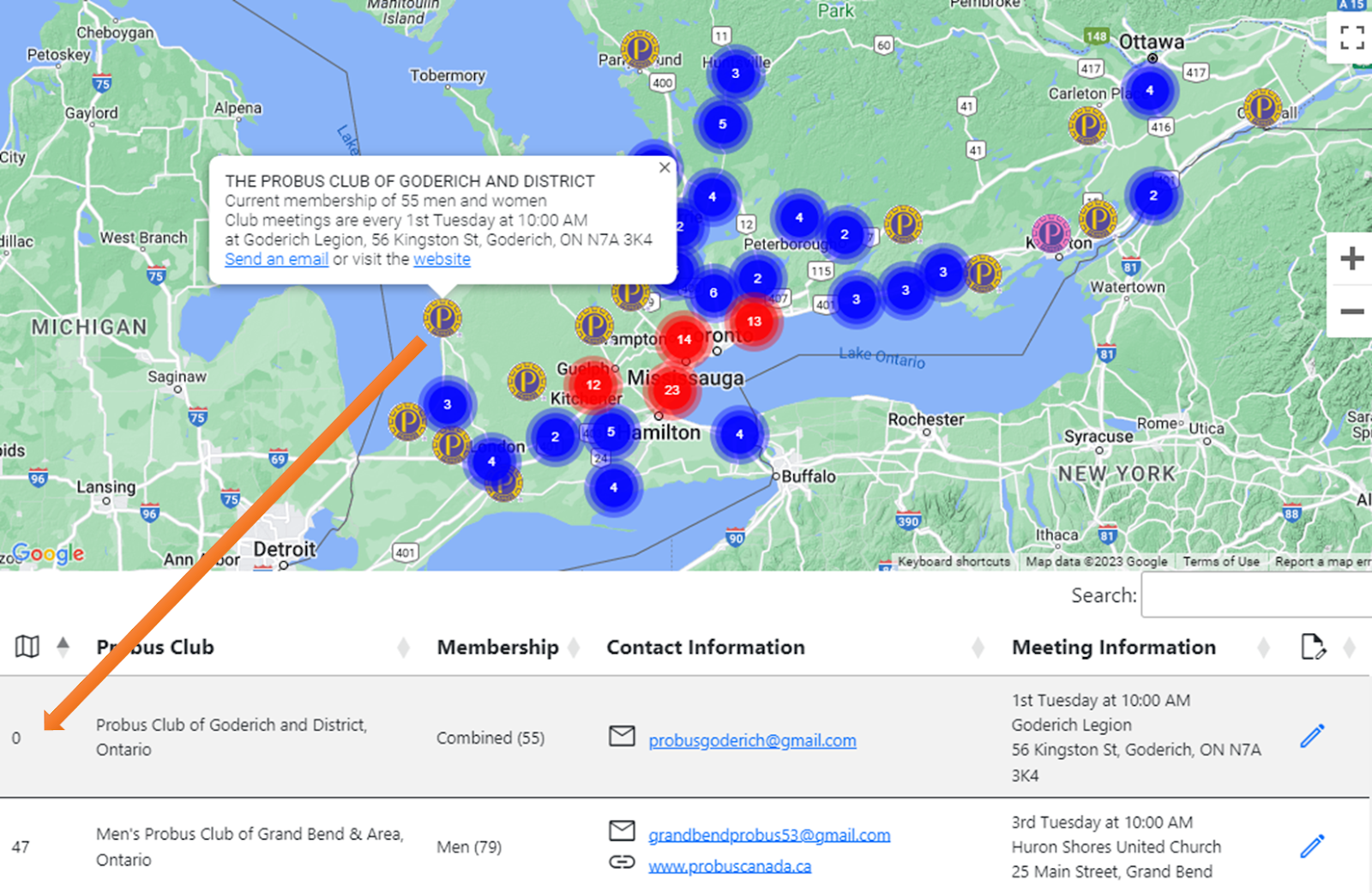1372x893 pixels.
Task: Open the 'website' link in popup
Action: tap(442, 259)
